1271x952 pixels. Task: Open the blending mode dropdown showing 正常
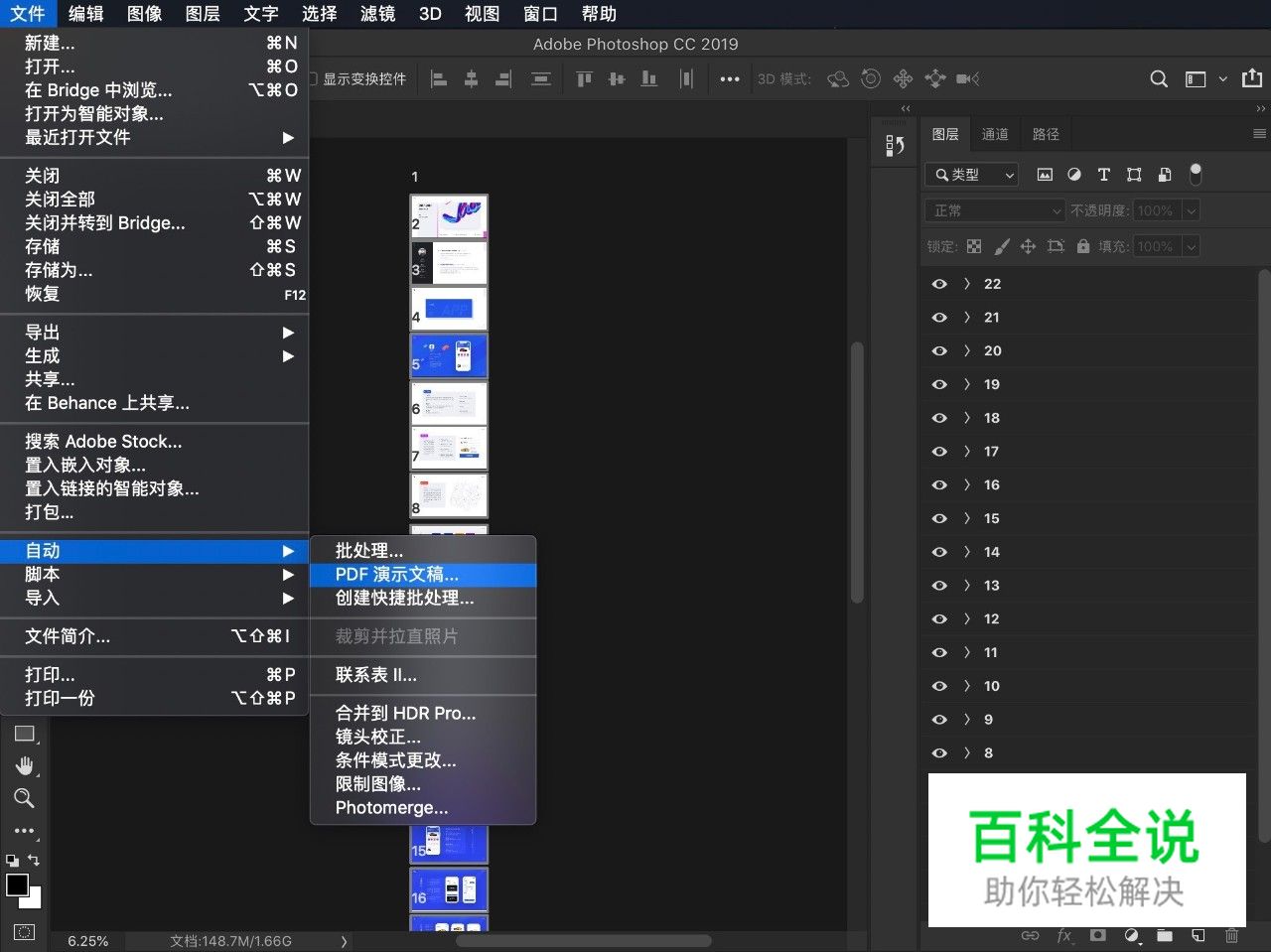993,210
